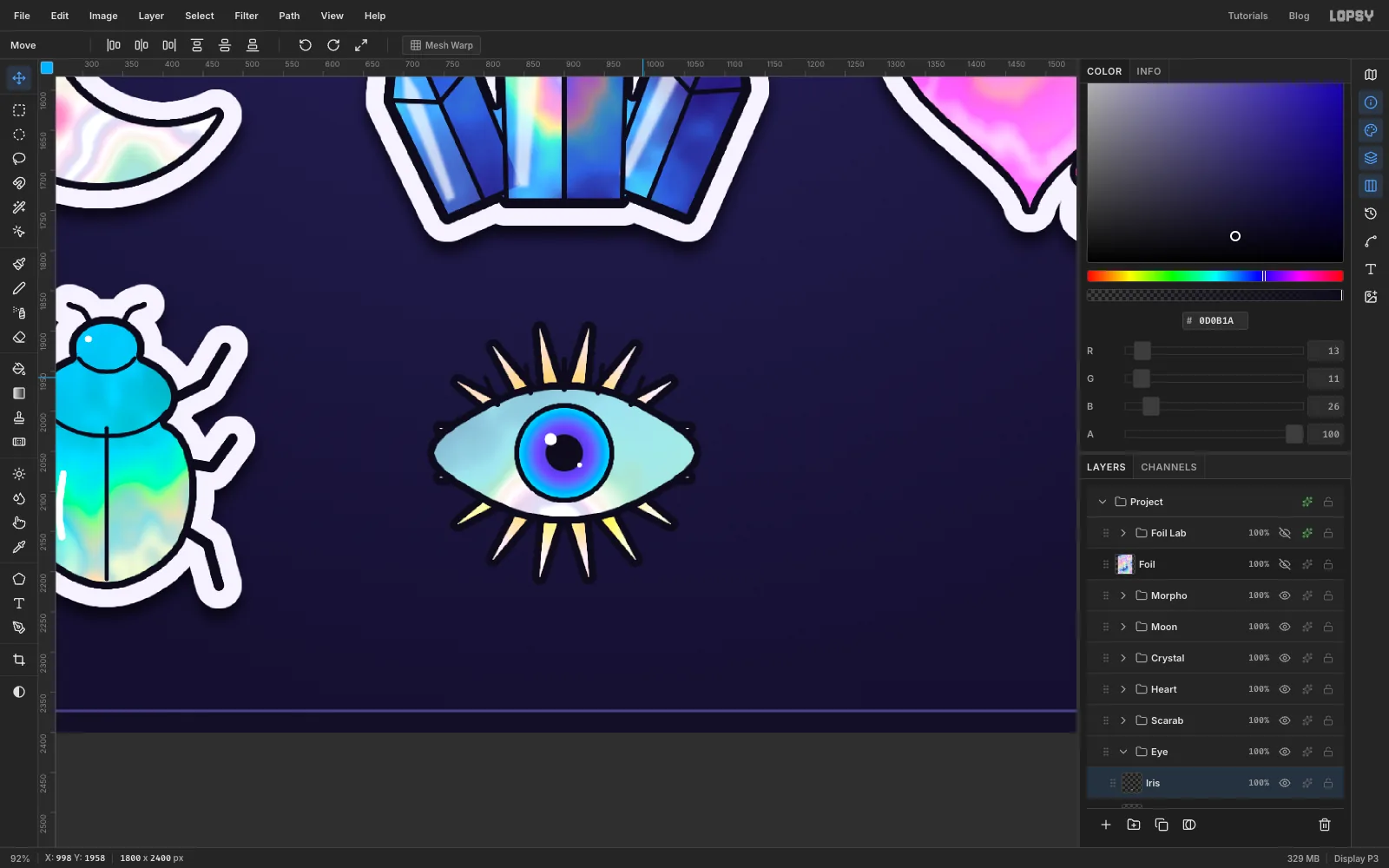Screen dimensions: 1389x868
Task: Select the eraser tool
Action: coord(19,337)
